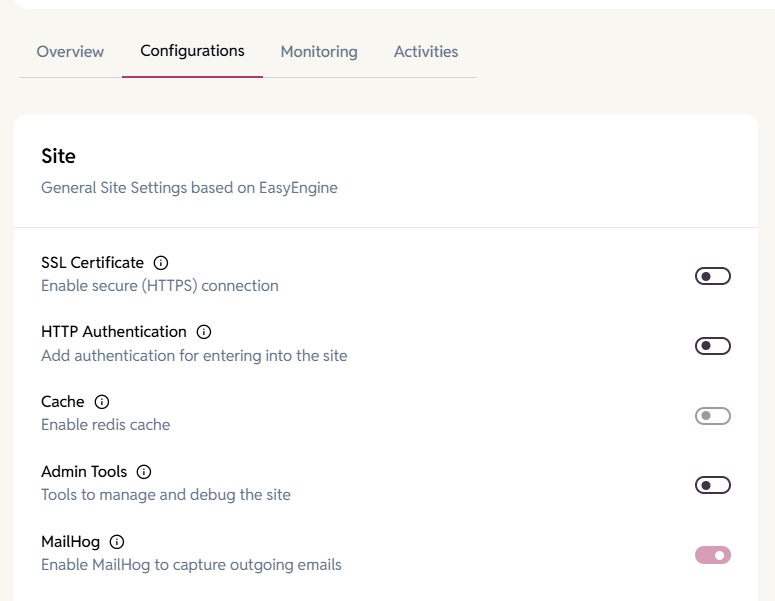This screenshot has height=601, width=775.
Task: Show the Cache info tooltip icon
Action: coord(101,402)
